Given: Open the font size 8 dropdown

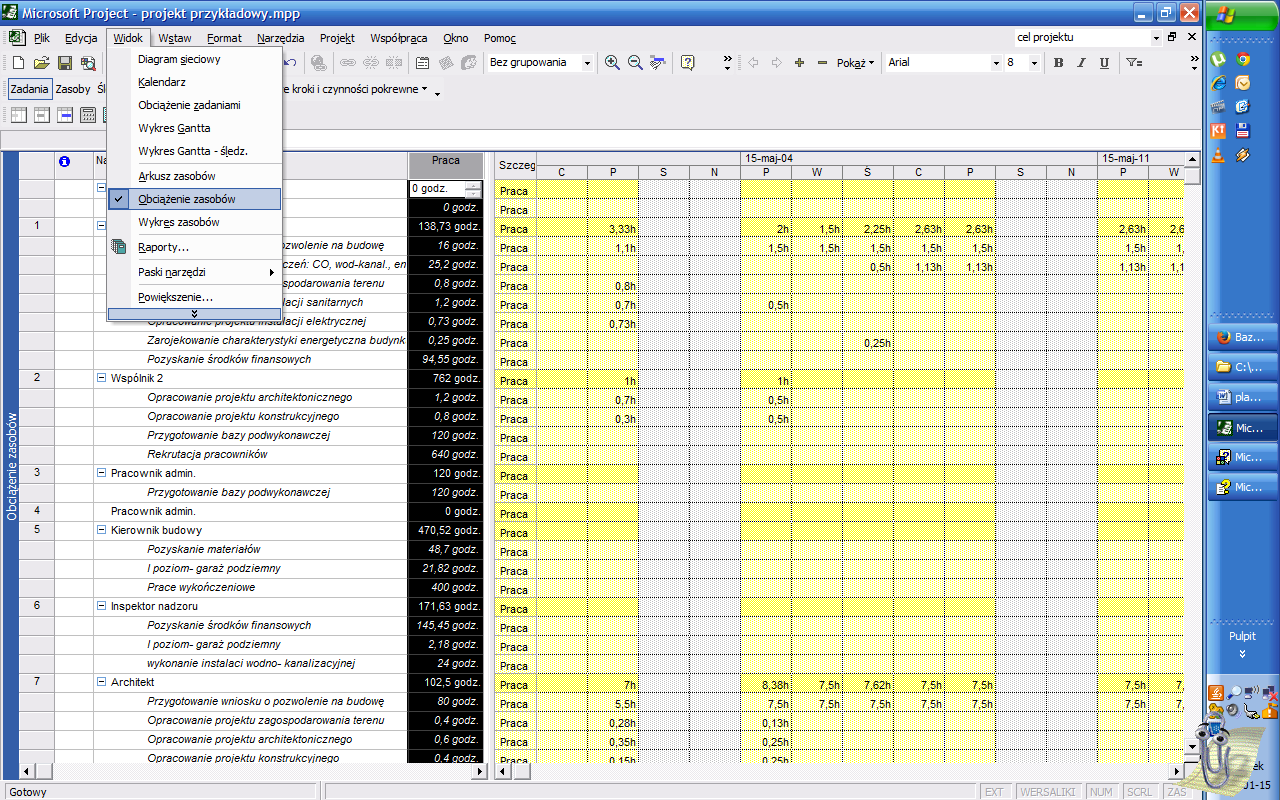Looking at the screenshot, I should [x=1036, y=63].
